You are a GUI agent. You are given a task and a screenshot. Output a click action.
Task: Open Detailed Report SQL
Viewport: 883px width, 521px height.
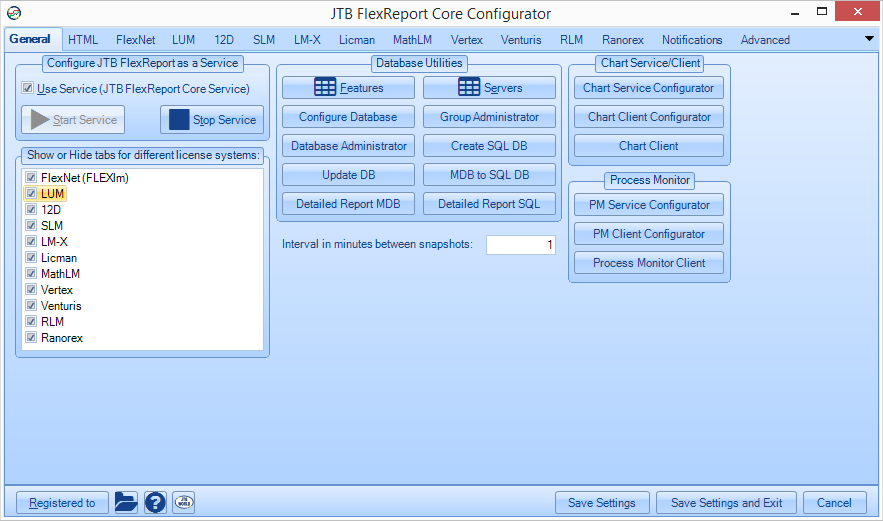click(489, 204)
